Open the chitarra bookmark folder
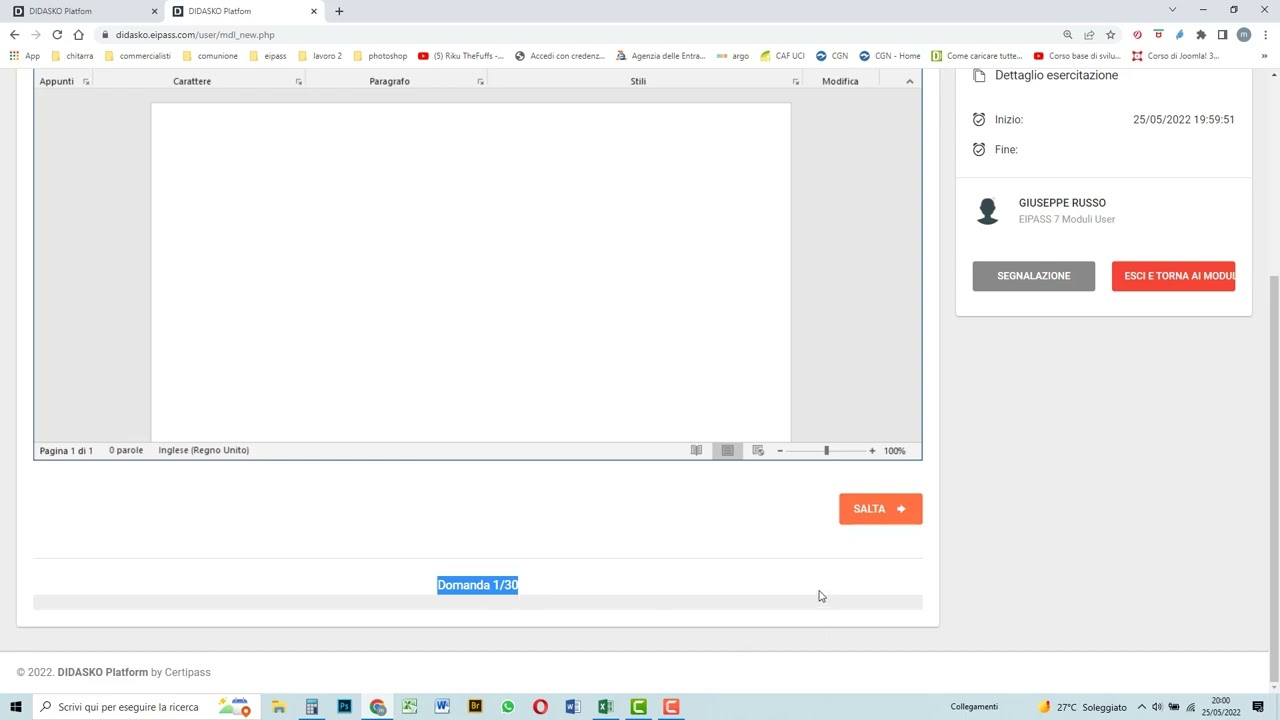Image resolution: width=1280 pixels, height=720 pixels. pos(72,56)
